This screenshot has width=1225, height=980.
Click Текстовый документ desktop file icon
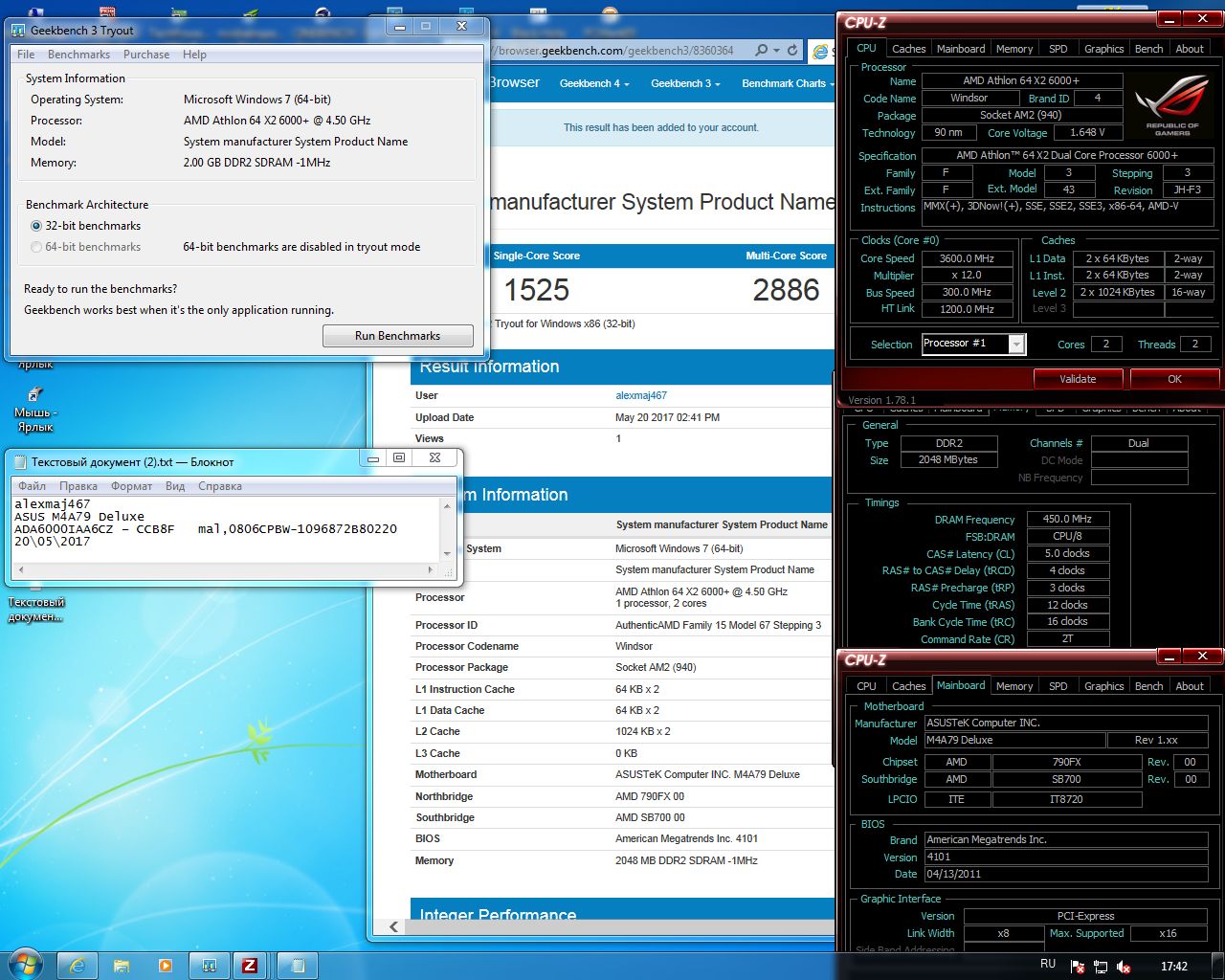tap(35, 605)
